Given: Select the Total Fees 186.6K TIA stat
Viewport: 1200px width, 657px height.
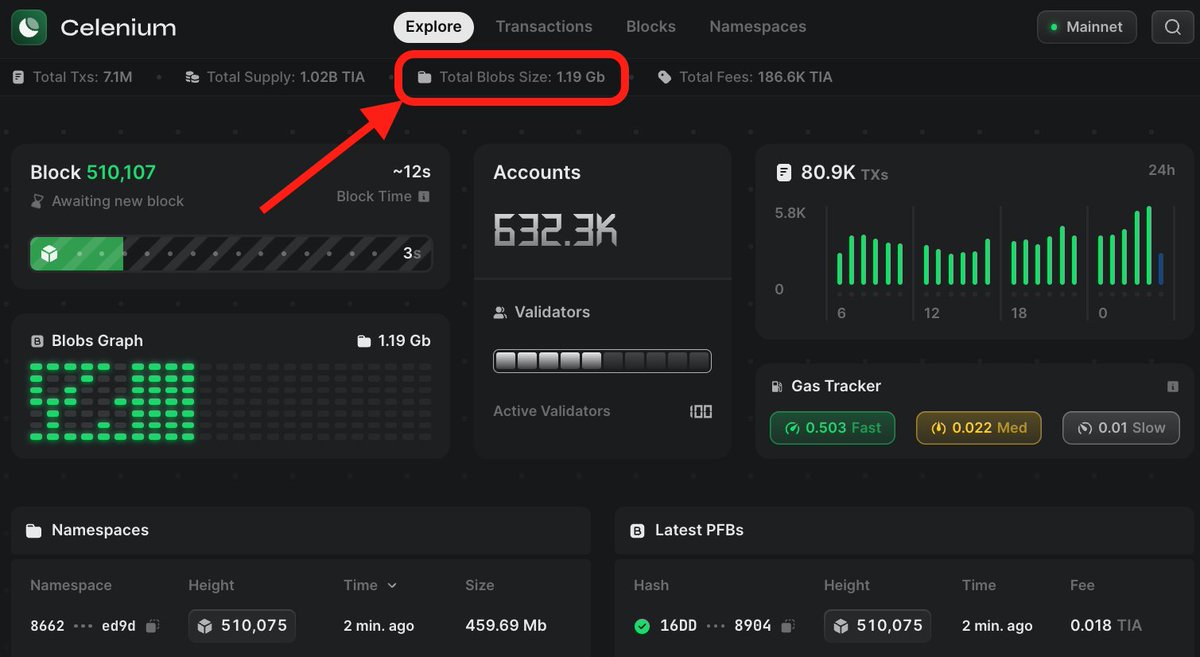Looking at the screenshot, I should (x=745, y=77).
